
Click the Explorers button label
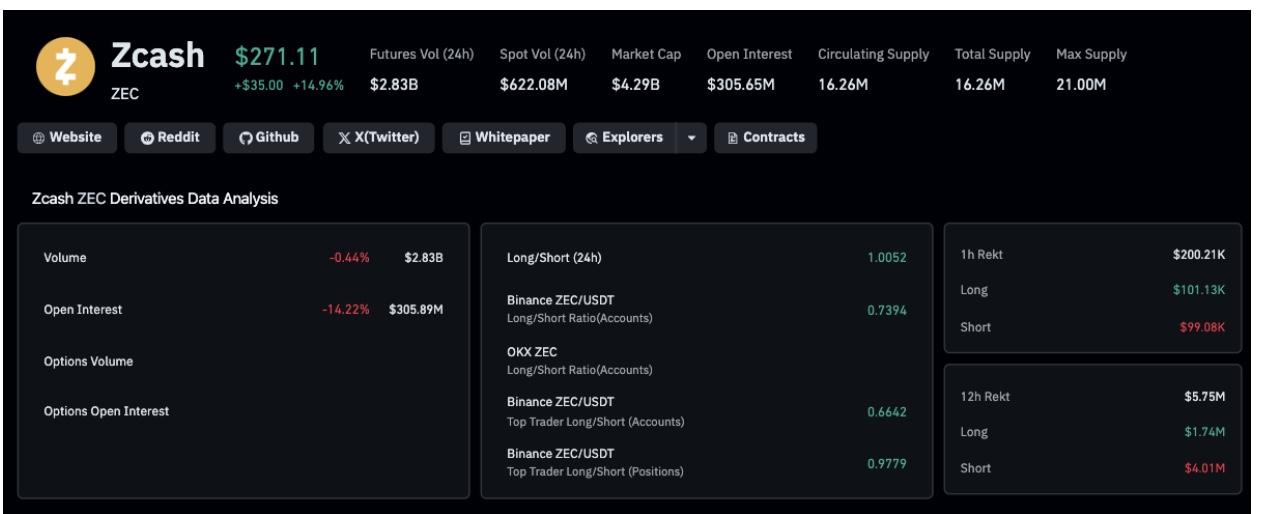coord(624,138)
